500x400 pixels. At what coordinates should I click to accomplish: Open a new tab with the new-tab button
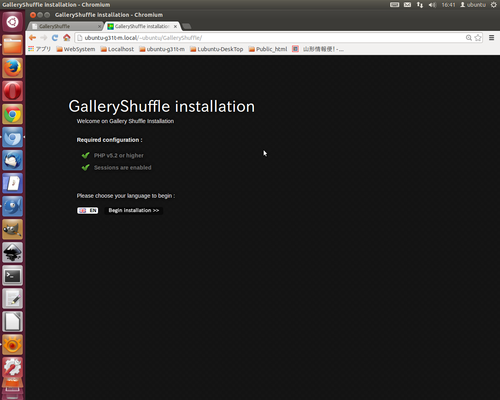coord(187,26)
